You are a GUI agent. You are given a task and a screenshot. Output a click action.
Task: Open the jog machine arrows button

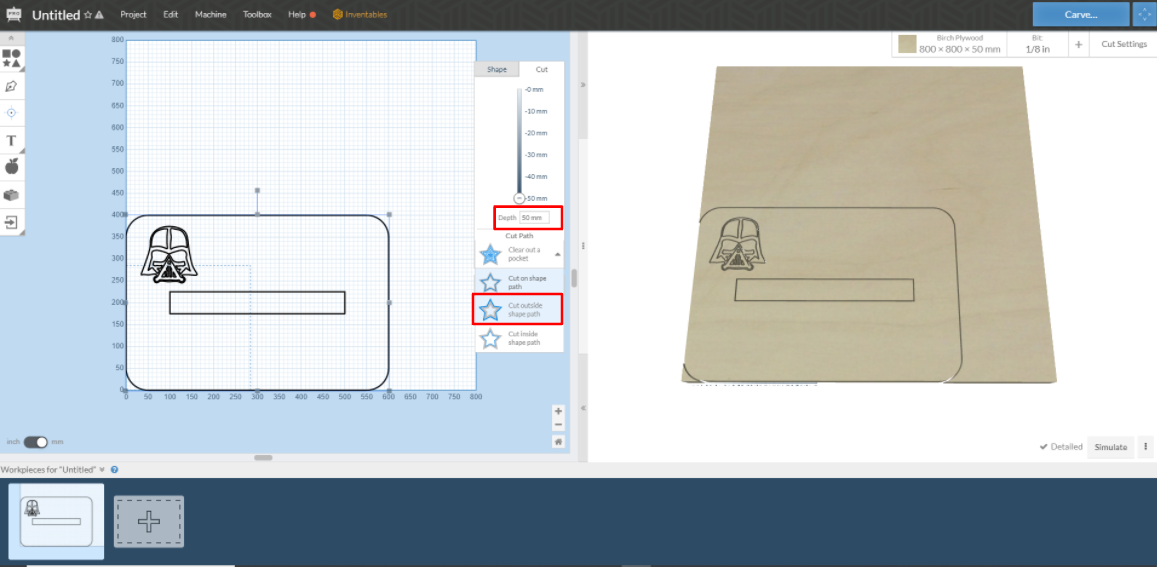(1144, 14)
